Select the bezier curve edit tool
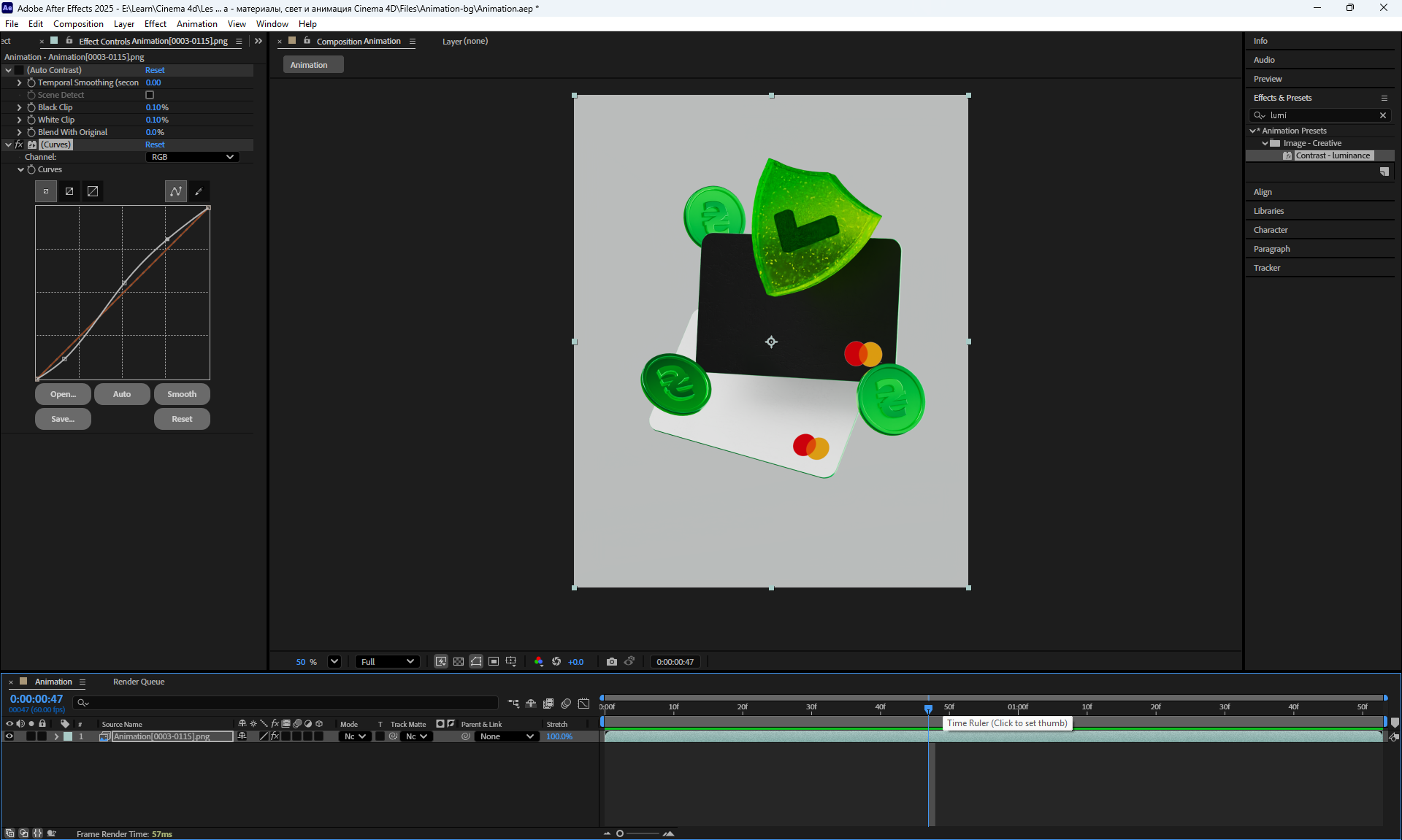1402x840 pixels. (x=176, y=191)
